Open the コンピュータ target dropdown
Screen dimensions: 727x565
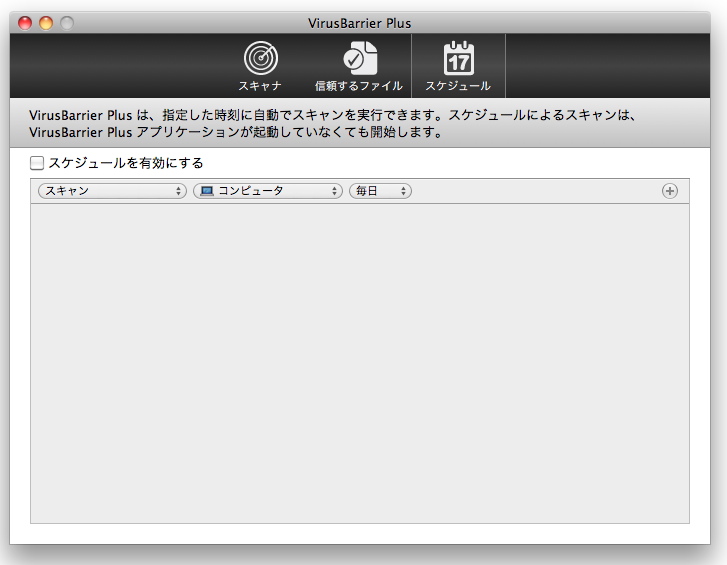pyautogui.click(x=268, y=191)
